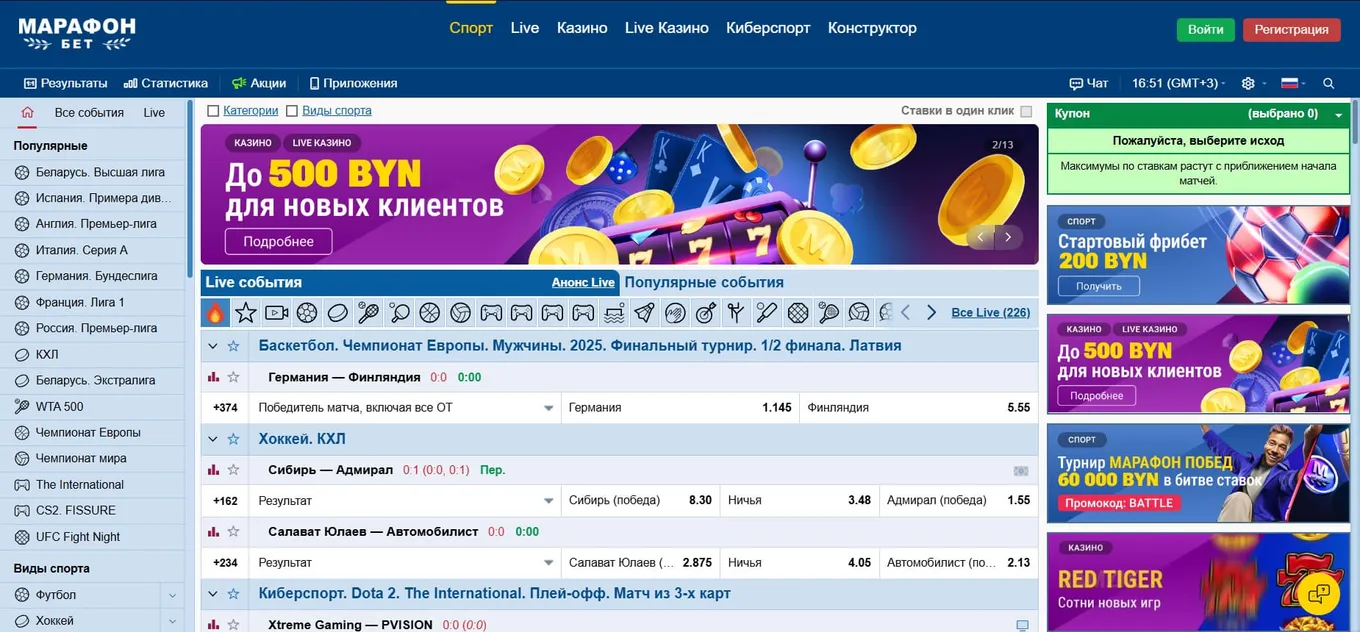Enable Ставки в один клик checkbox
Image resolution: width=1360 pixels, height=632 pixels.
pyautogui.click(x=1026, y=112)
